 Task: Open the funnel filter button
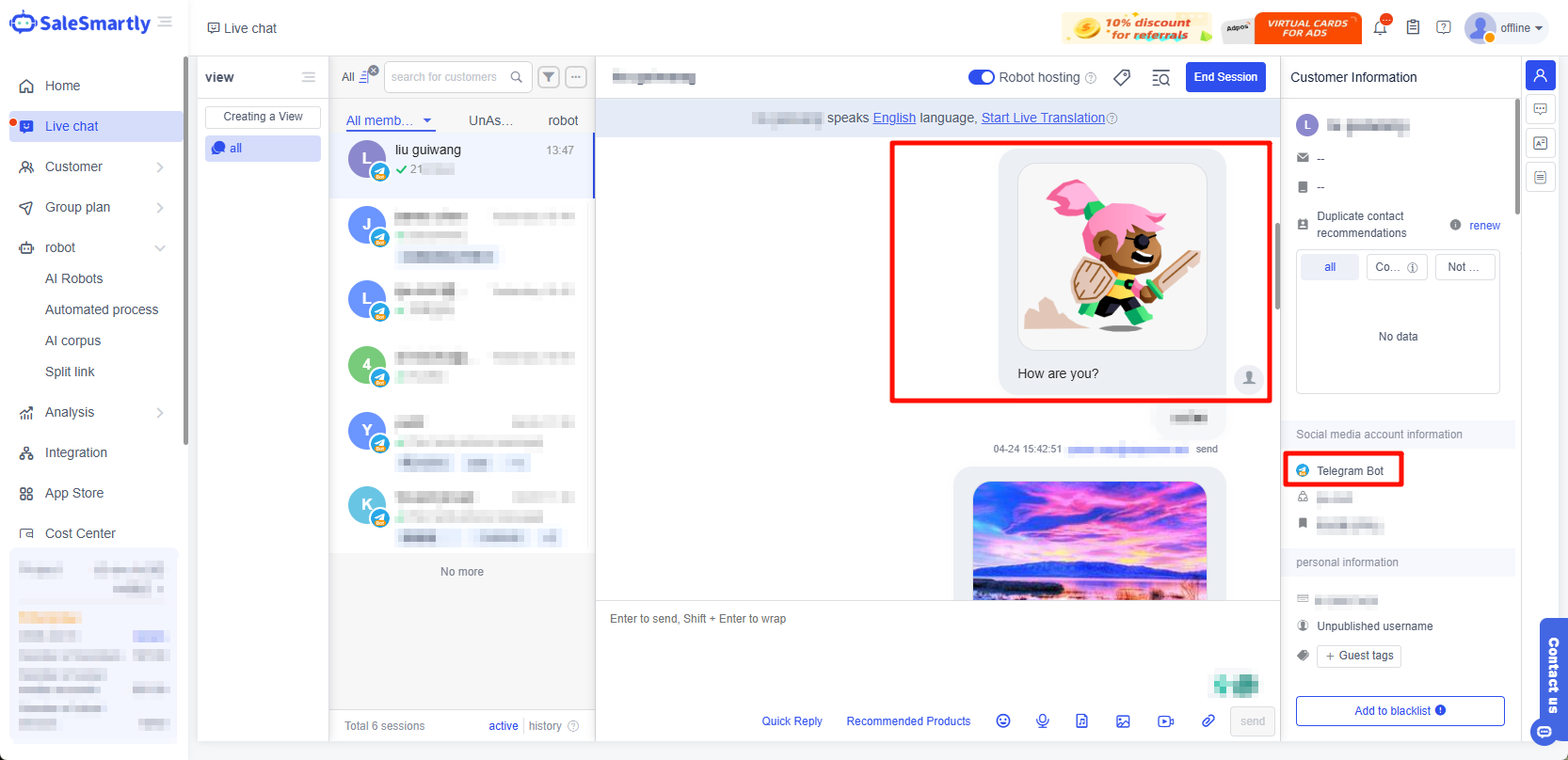[x=549, y=77]
